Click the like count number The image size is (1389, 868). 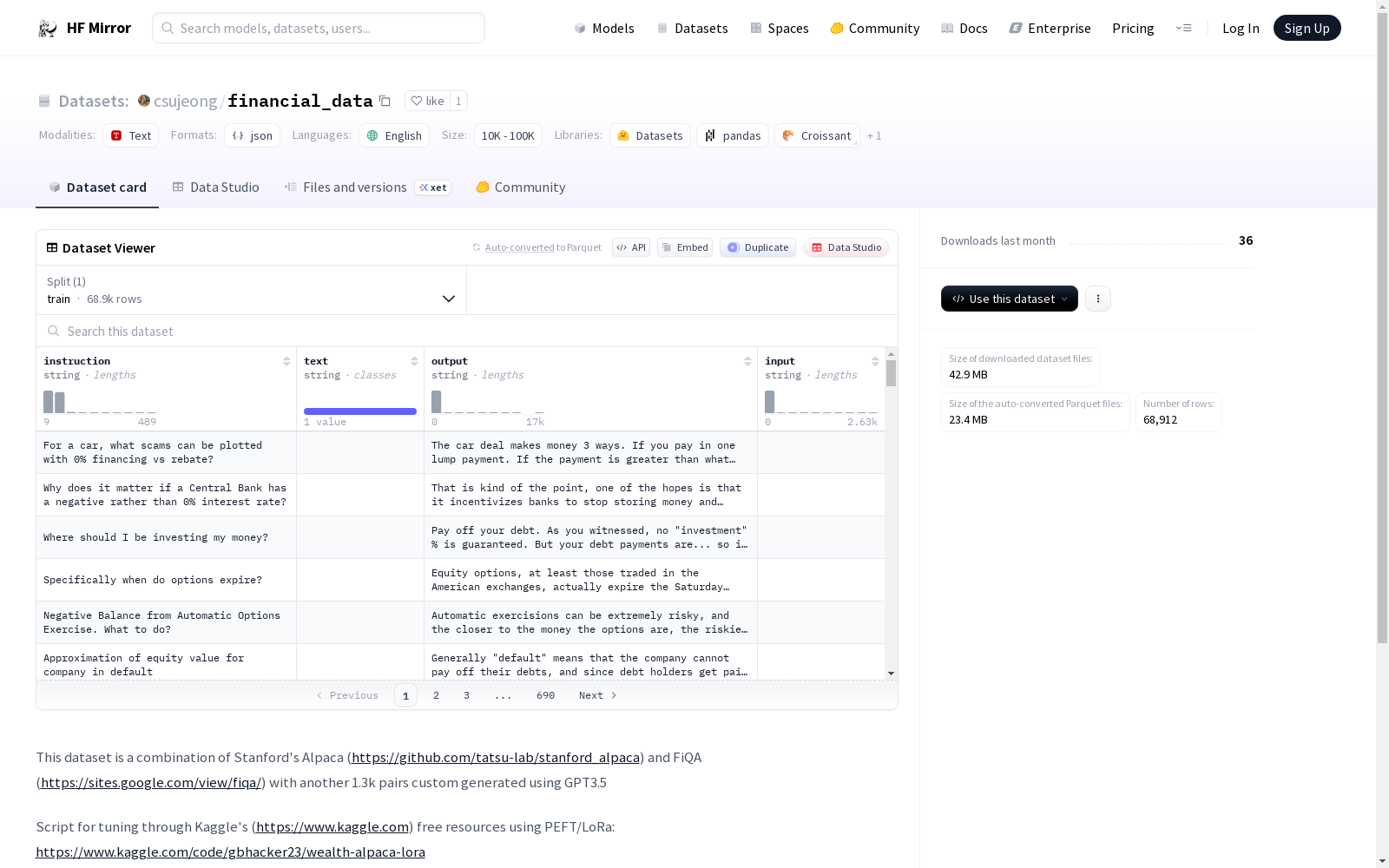click(x=458, y=101)
